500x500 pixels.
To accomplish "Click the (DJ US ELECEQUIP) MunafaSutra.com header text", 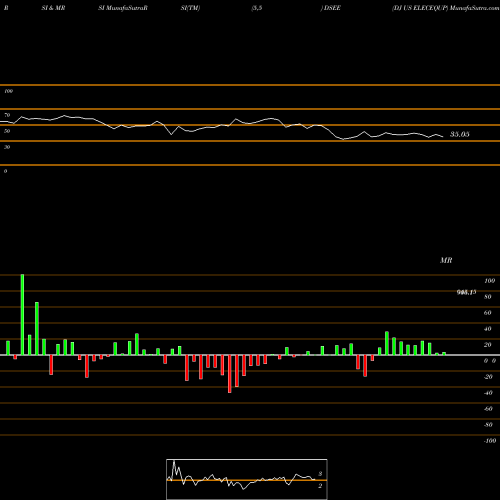I will tap(446, 8).
